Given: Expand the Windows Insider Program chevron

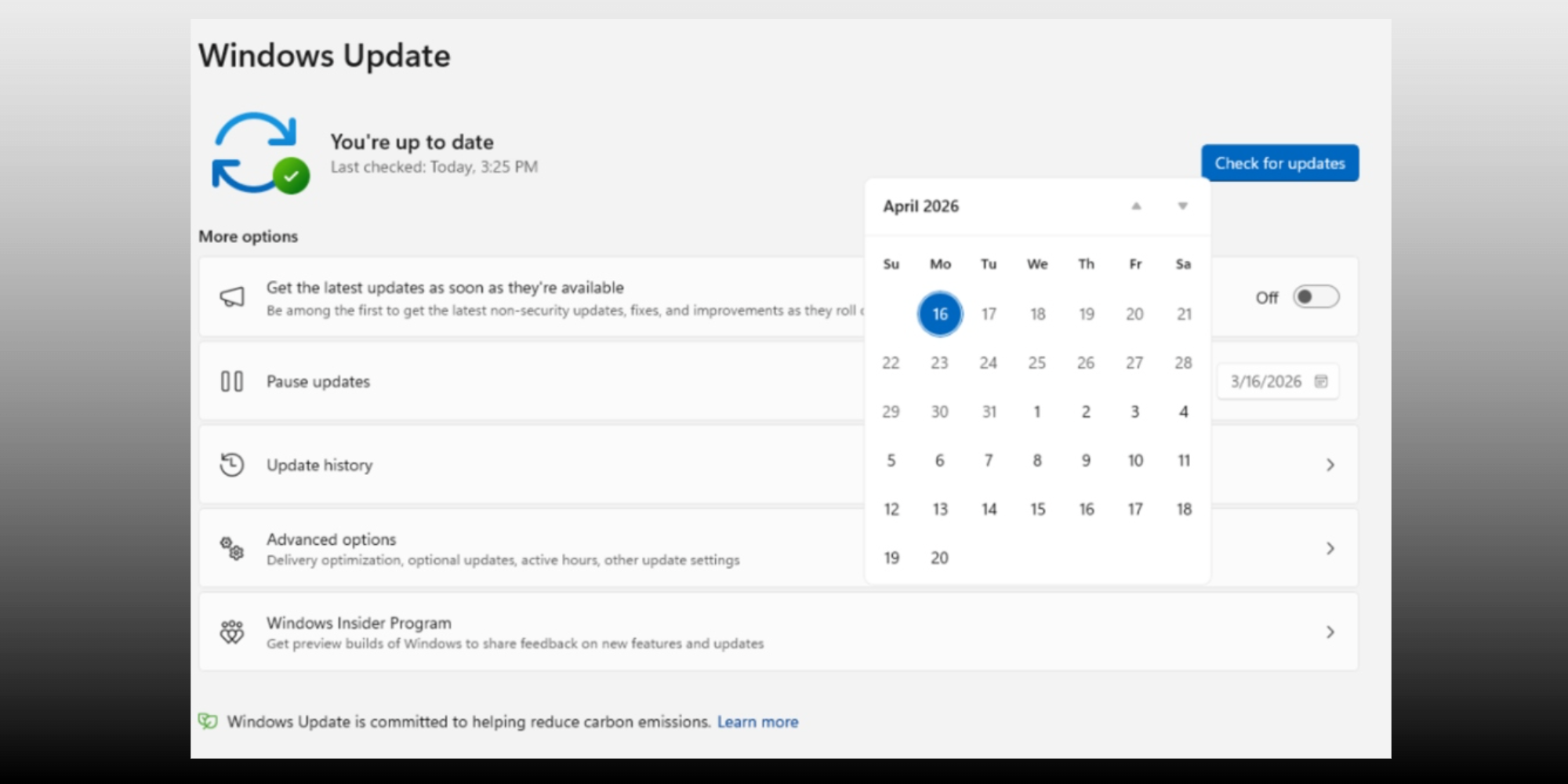Looking at the screenshot, I should tap(1330, 632).
